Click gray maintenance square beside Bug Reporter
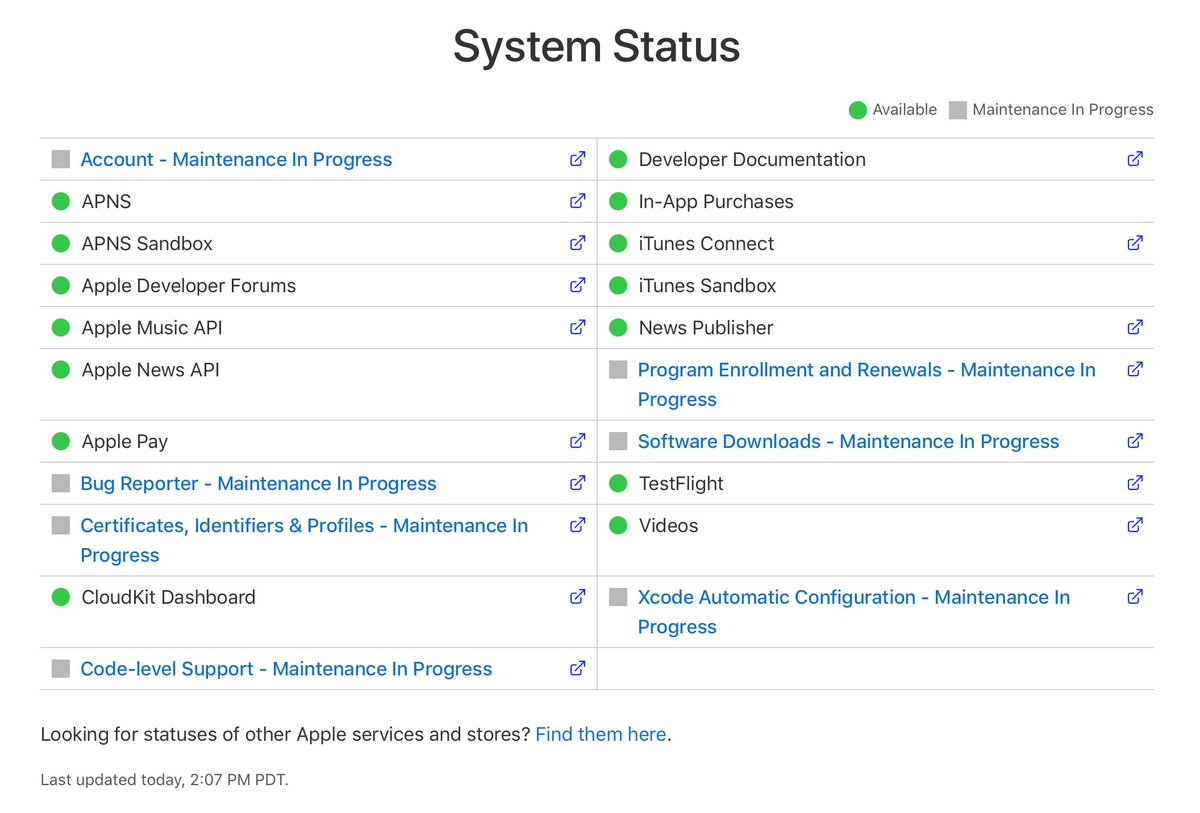 pos(61,483)
